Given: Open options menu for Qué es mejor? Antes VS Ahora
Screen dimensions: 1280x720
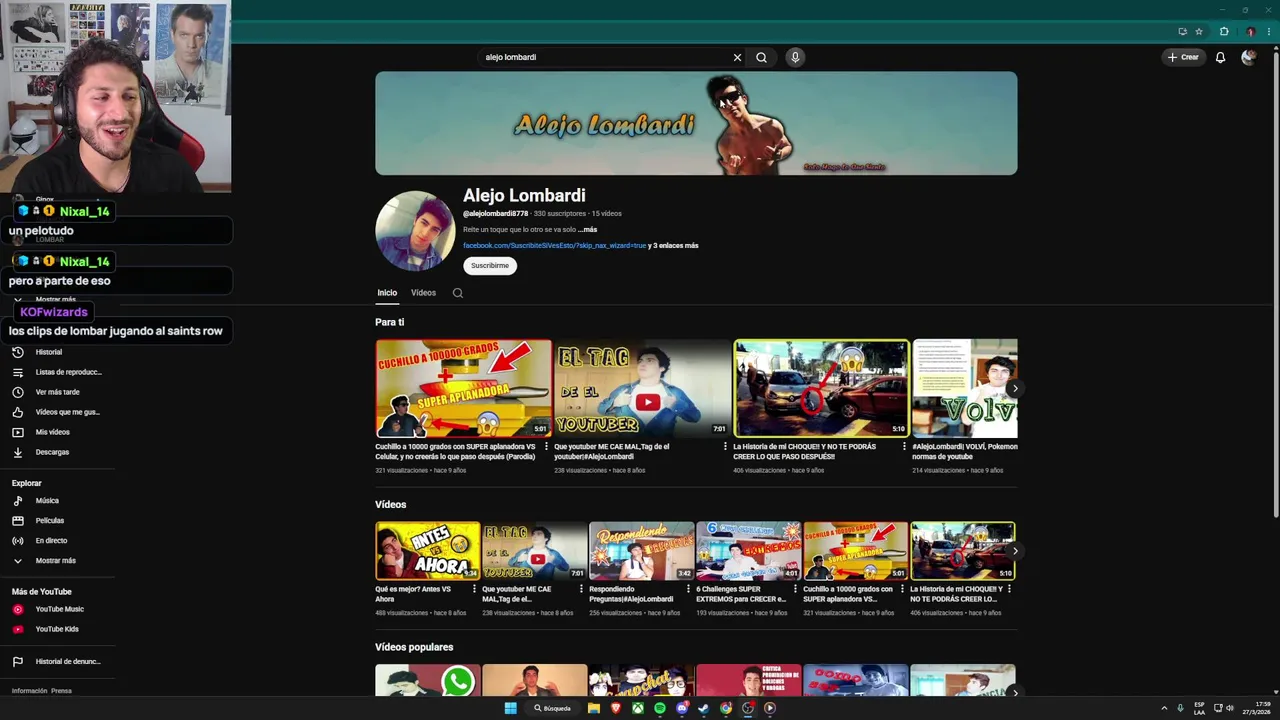Looking at the screenshot, I should click(475, 589).
